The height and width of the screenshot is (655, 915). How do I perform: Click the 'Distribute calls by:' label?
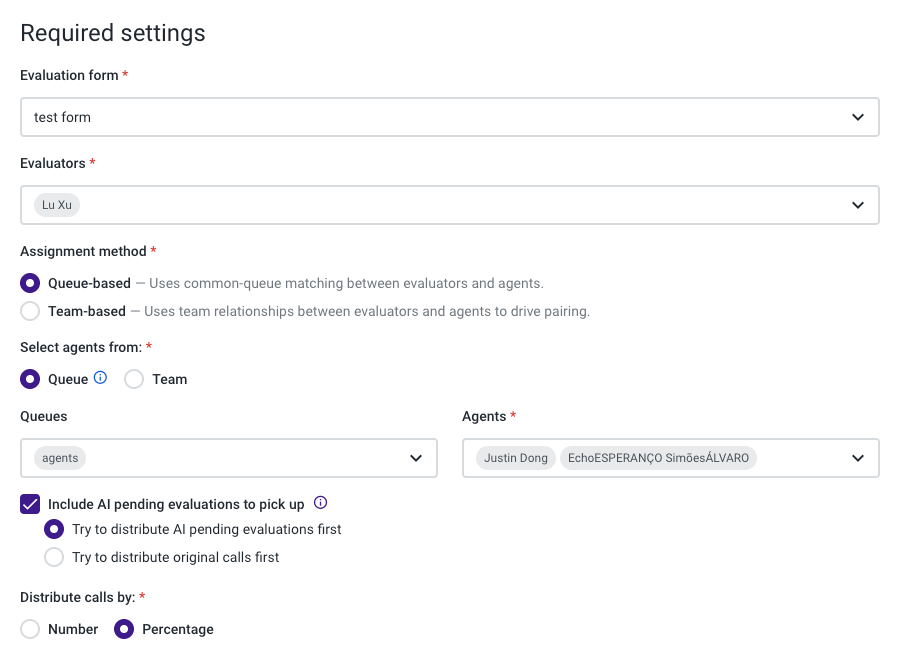(x=78, y=597)
